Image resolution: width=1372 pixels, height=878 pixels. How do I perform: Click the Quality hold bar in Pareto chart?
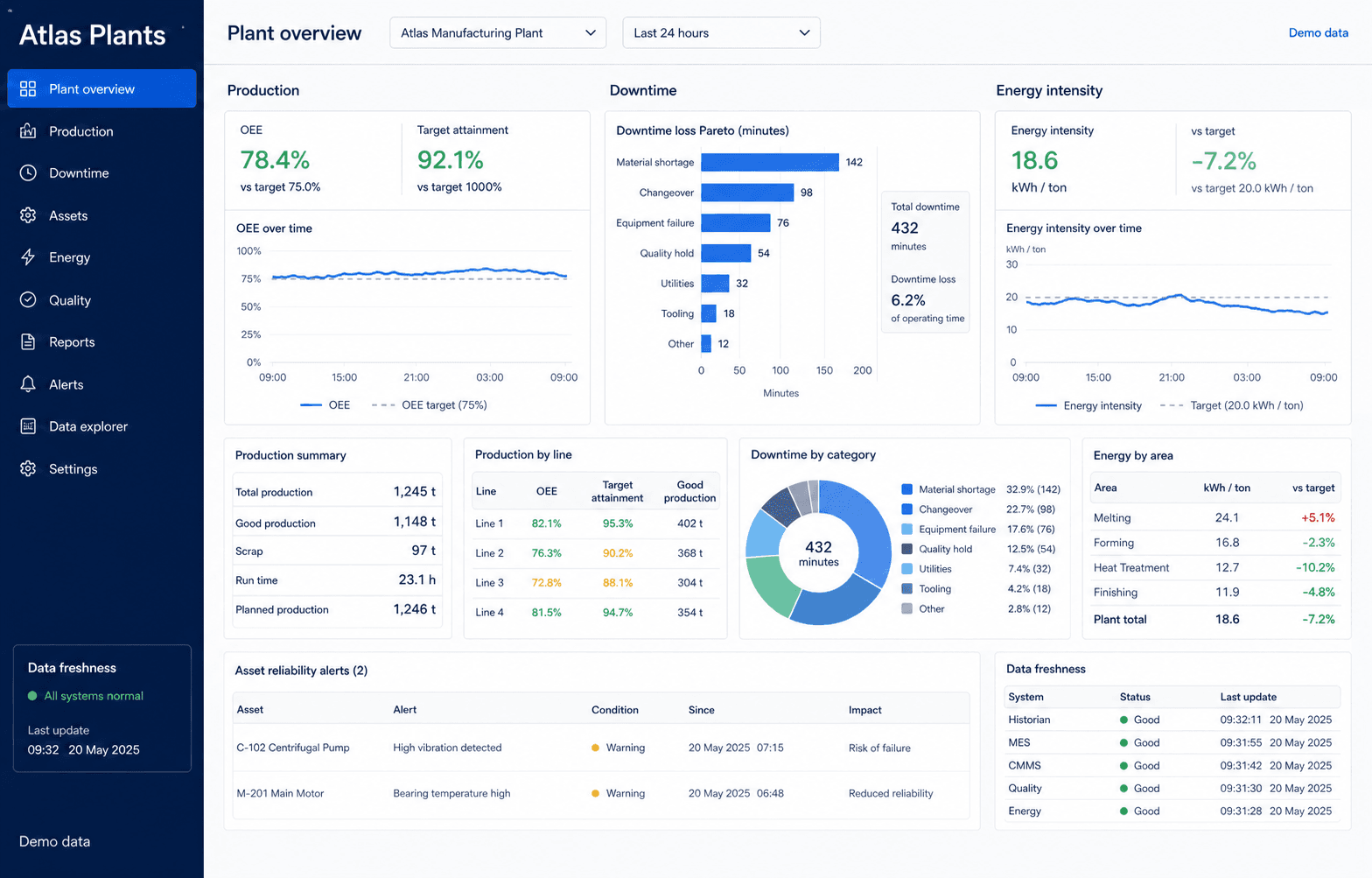click(x=726, y=253)
